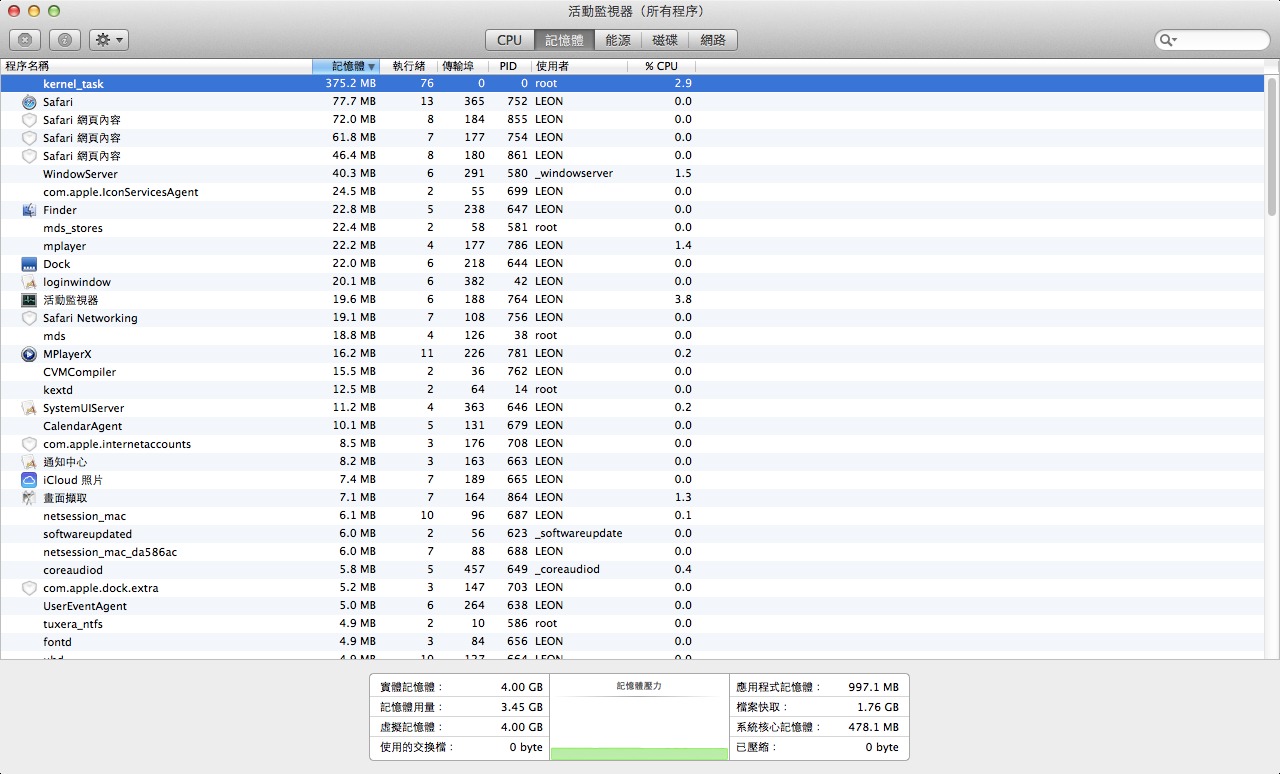Select the softwareupdated process

pos(633,534)
